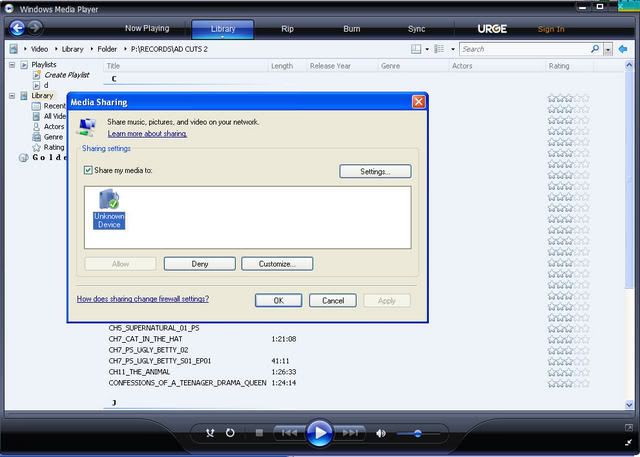Mute the volume speaker icon
640x457 pixels.
point(381,433)
